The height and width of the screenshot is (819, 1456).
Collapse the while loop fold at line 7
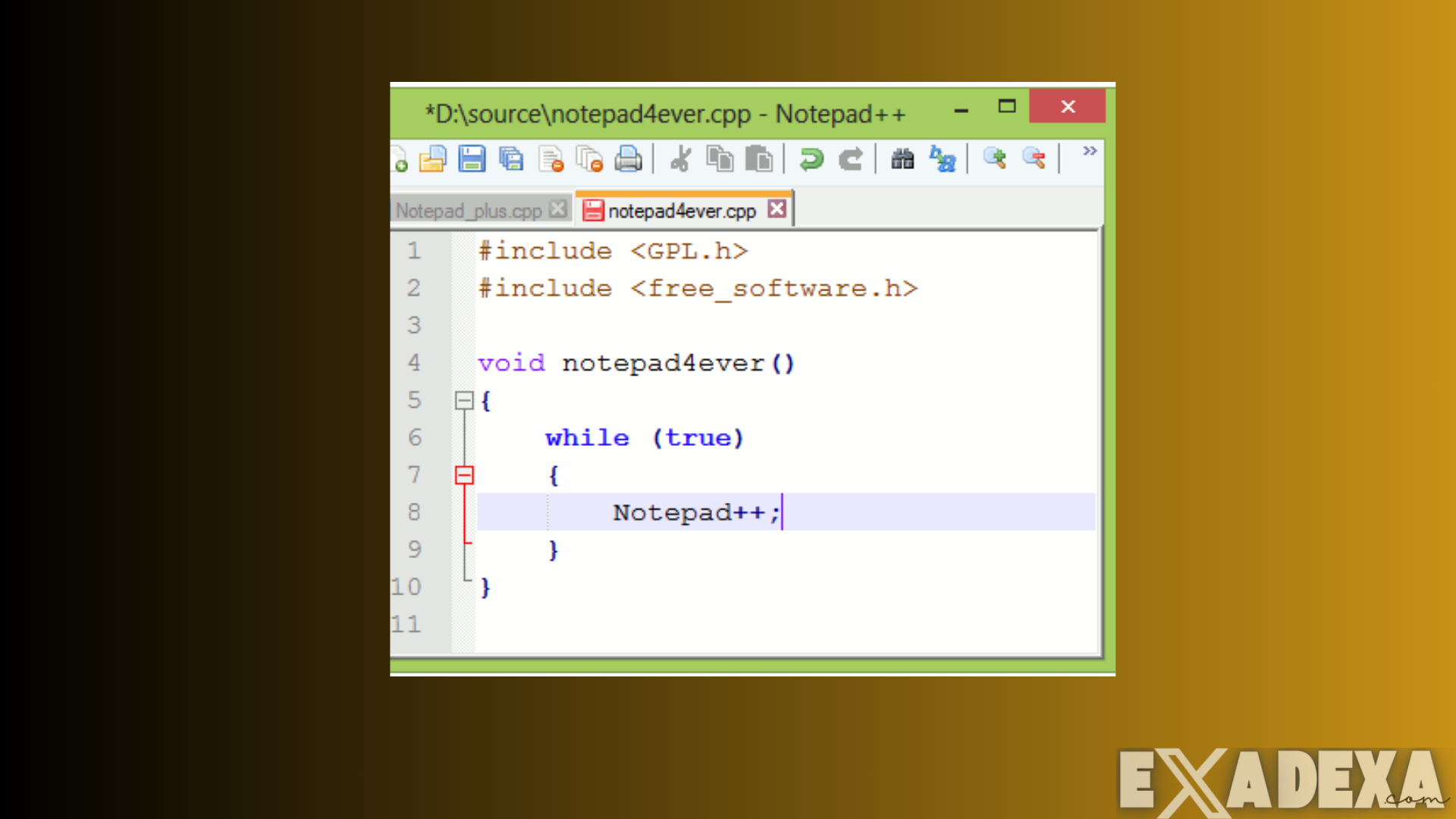pos(465,475)
